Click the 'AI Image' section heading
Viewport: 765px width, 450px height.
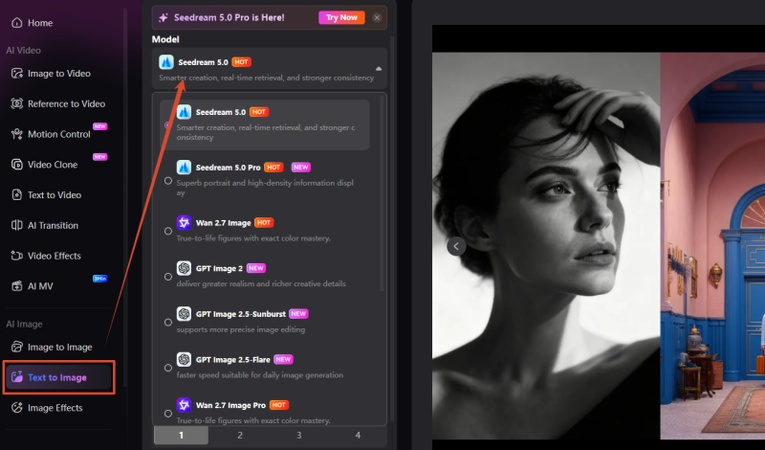pyautogui.click(x=24, y=324)
